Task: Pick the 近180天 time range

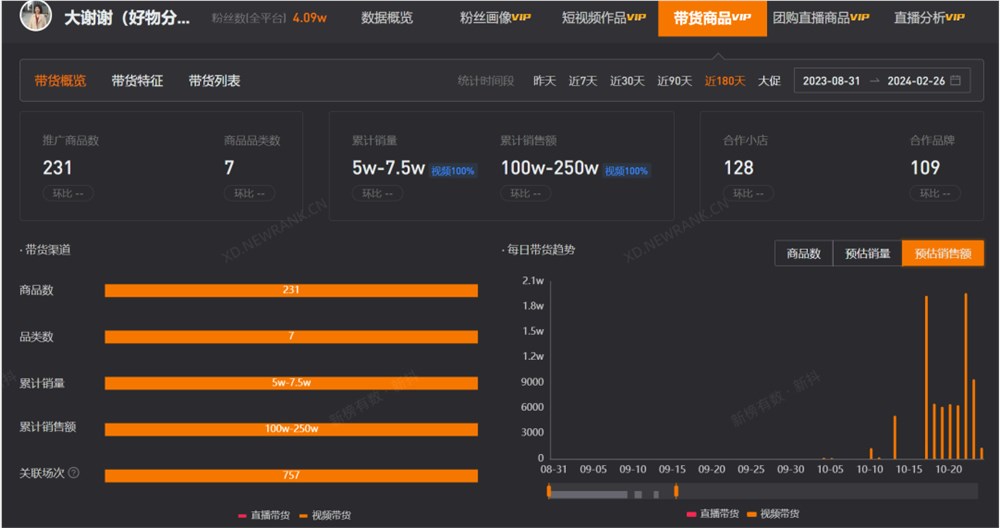Action: point(725,81)
